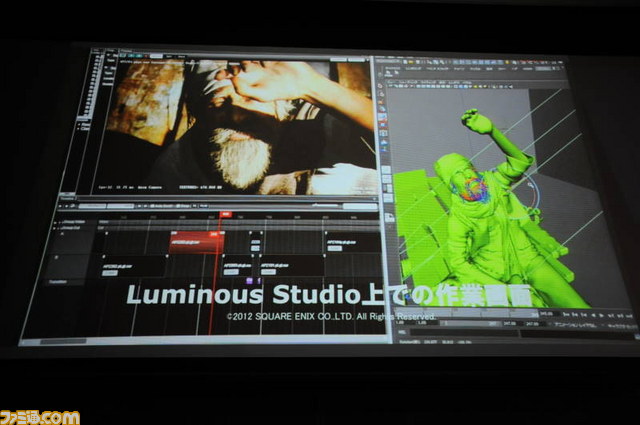Expand the first group row in the timeline
Screen dimensions: 640x425
[55, 223]
